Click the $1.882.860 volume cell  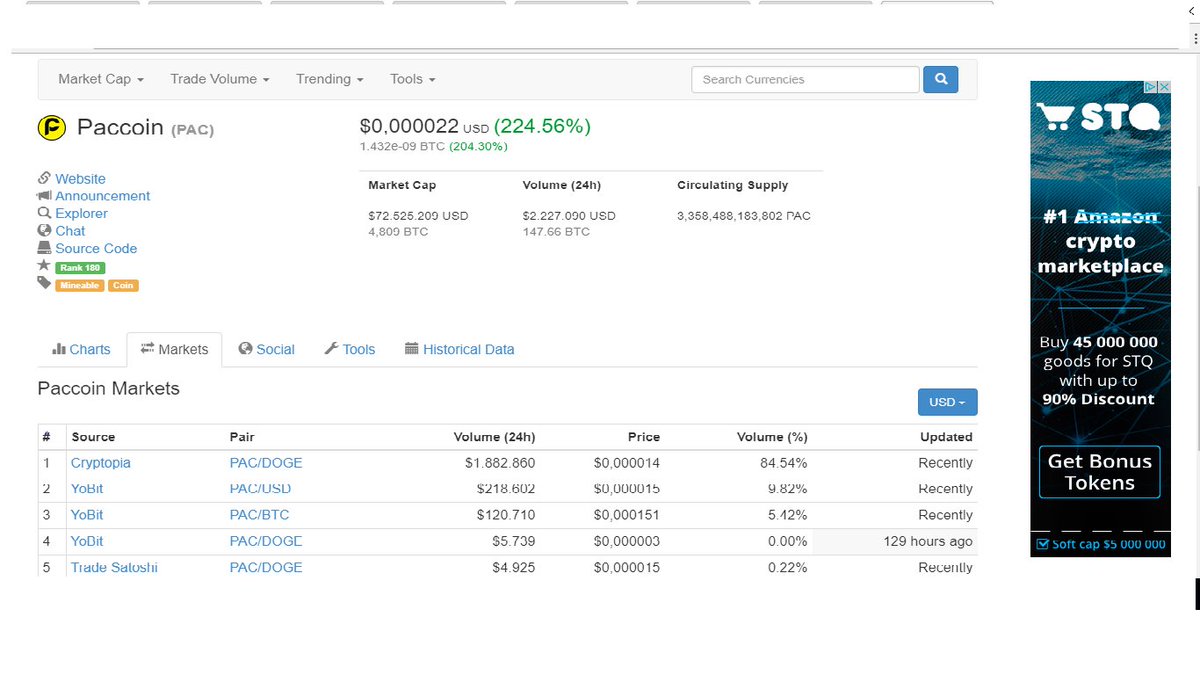point(500,463)
